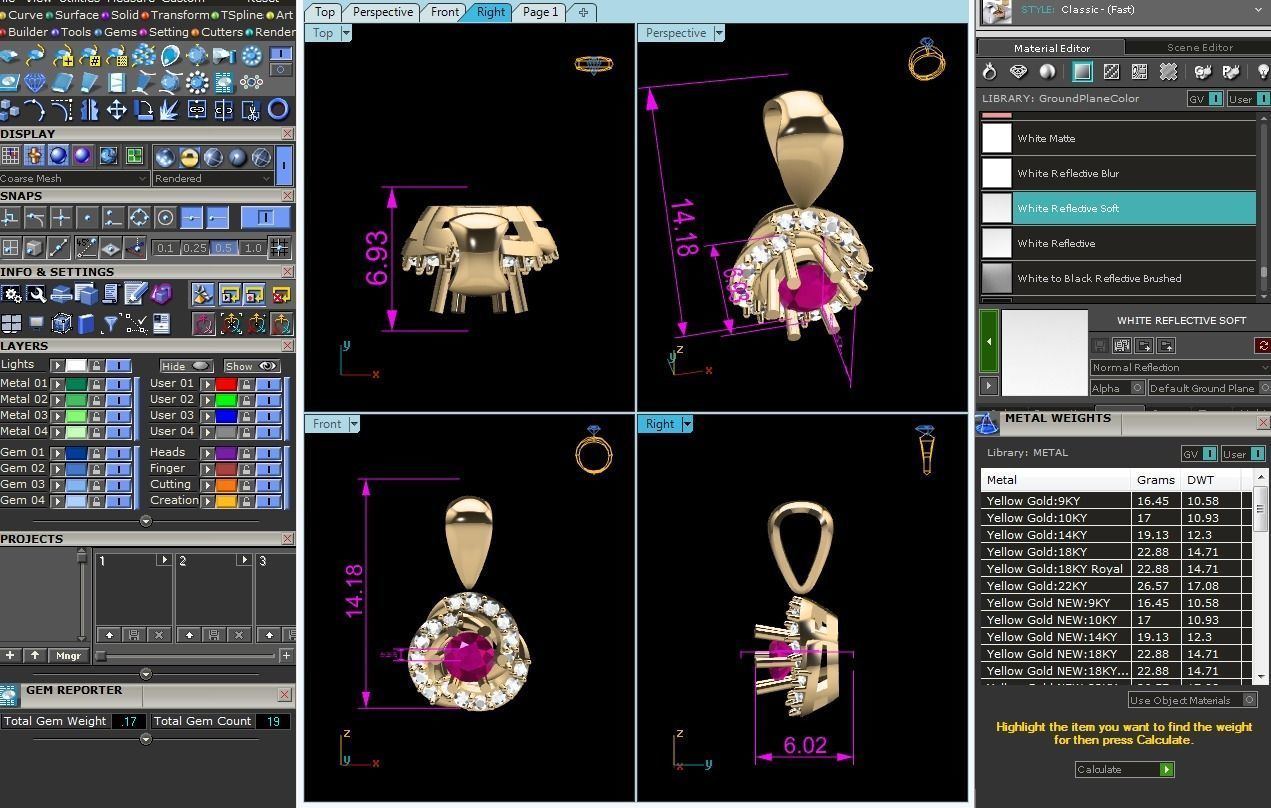Click Show layers eye toggle
This screenshot has height=808, width=1271.
tap(251, 366)
